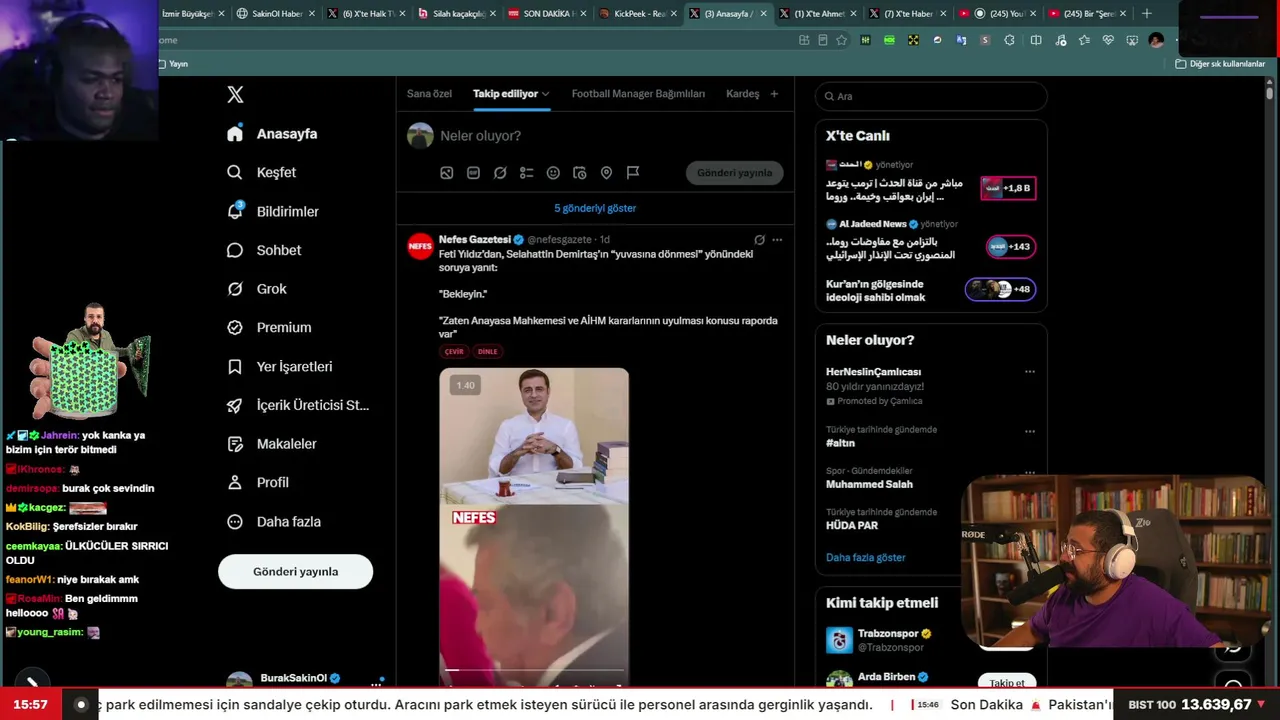Viewport: 1280px width, 720px height.
Task: Play the Nefes Gazetesi video thumbnail
Action: [534, 525]
